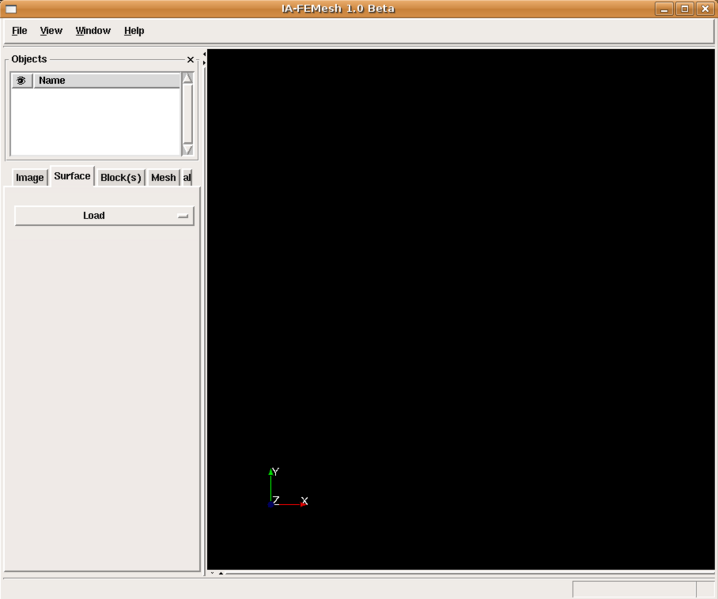Click the XYZ orientation axes widget
The height and width of the screenshot is (599, 718).
click(287, 489)
